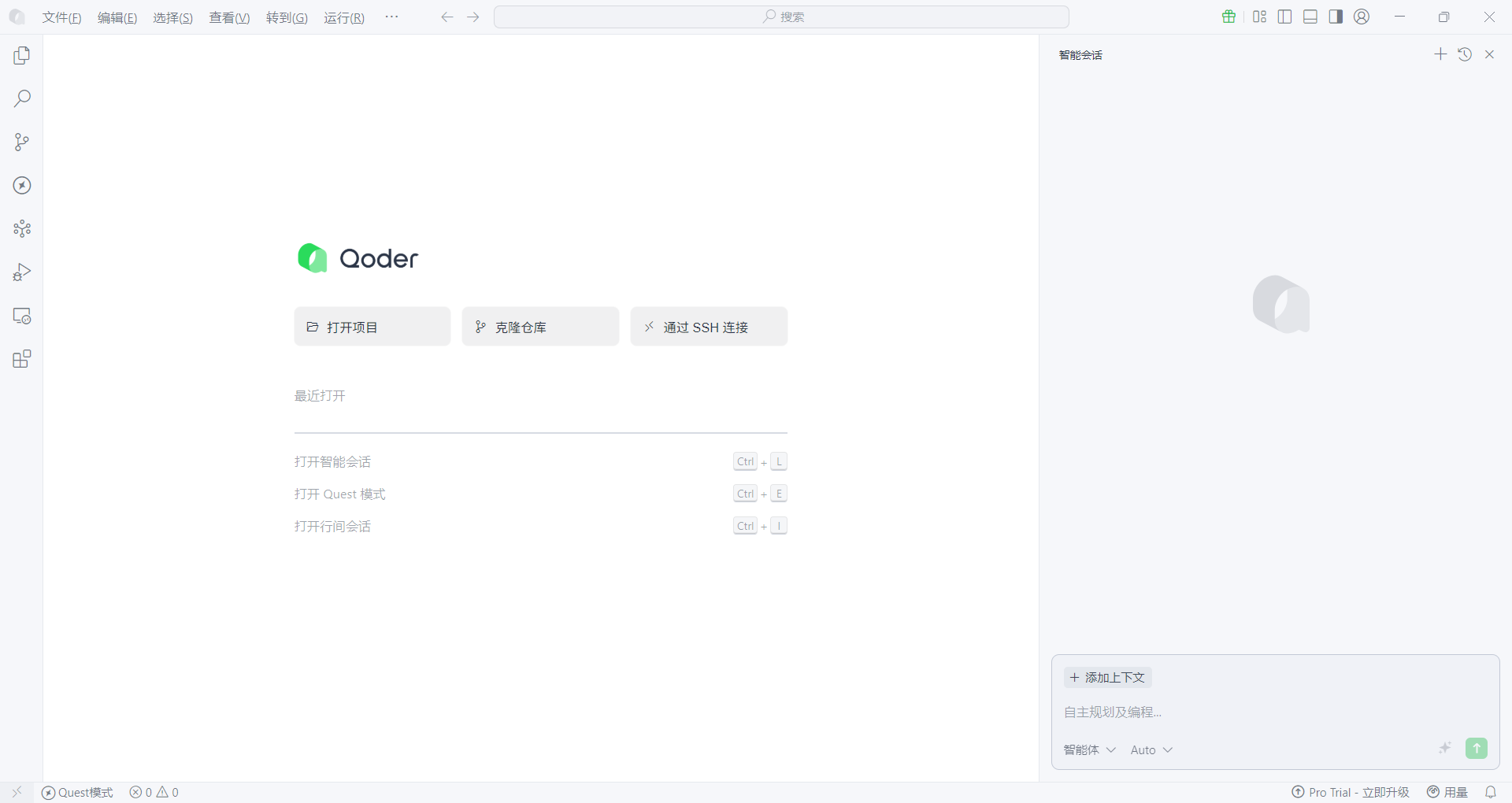
Task: Click the Qoder logo in title bar
Action: click(17, 17)
